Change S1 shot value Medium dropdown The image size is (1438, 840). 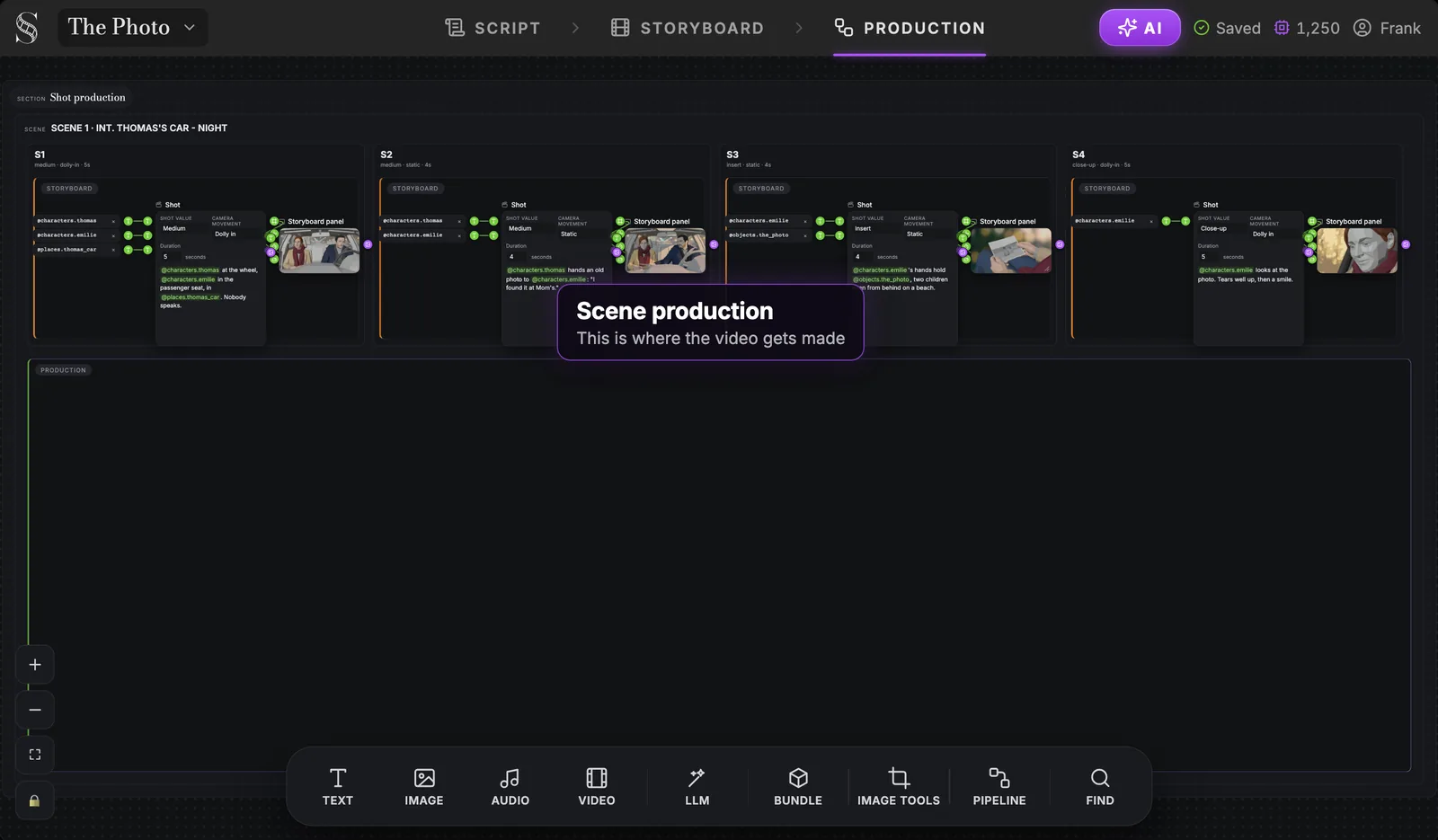pyautogui.click(x=182, y=229)
